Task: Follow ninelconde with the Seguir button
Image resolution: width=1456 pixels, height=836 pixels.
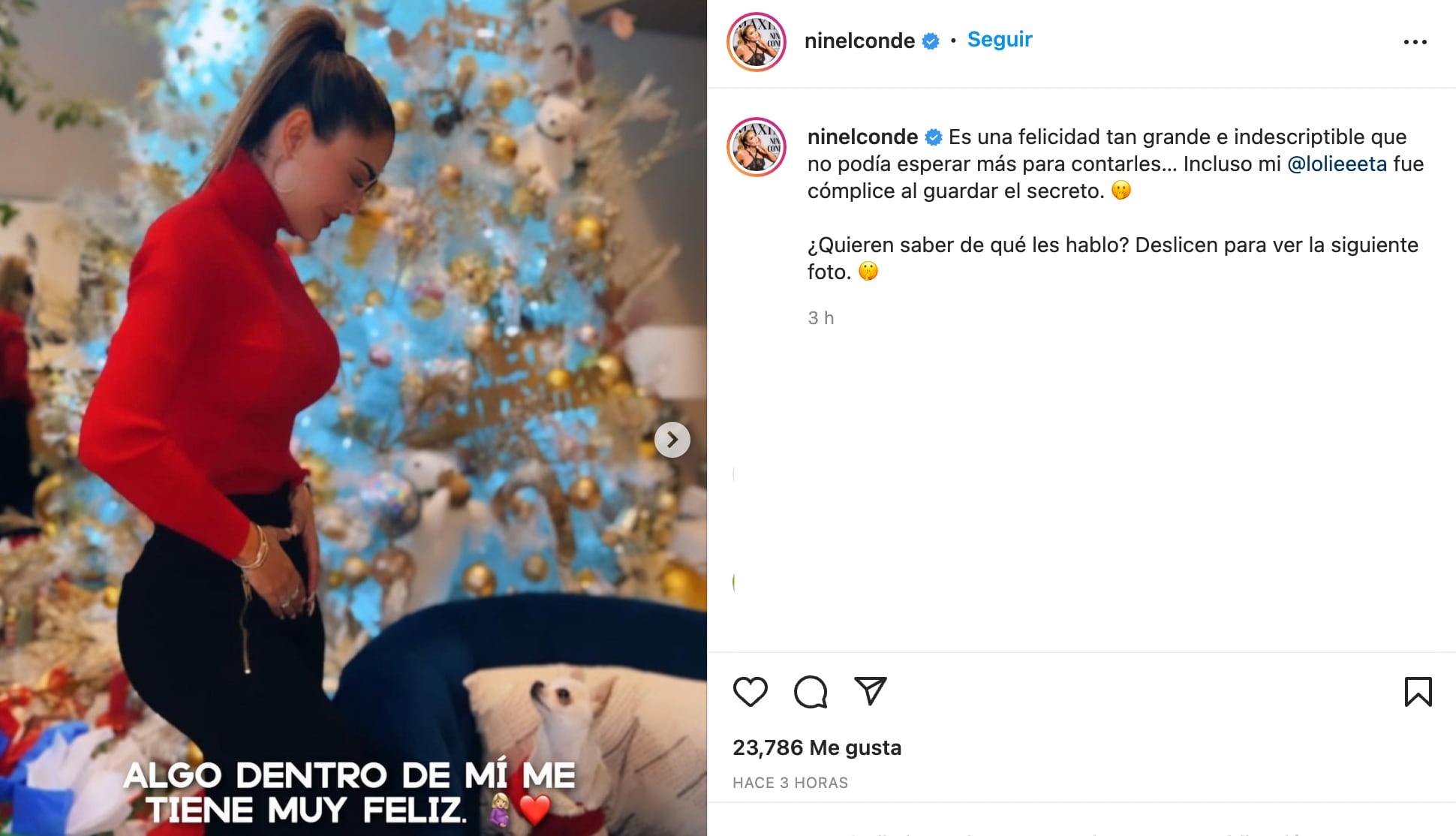Action: pos(1000,39)
